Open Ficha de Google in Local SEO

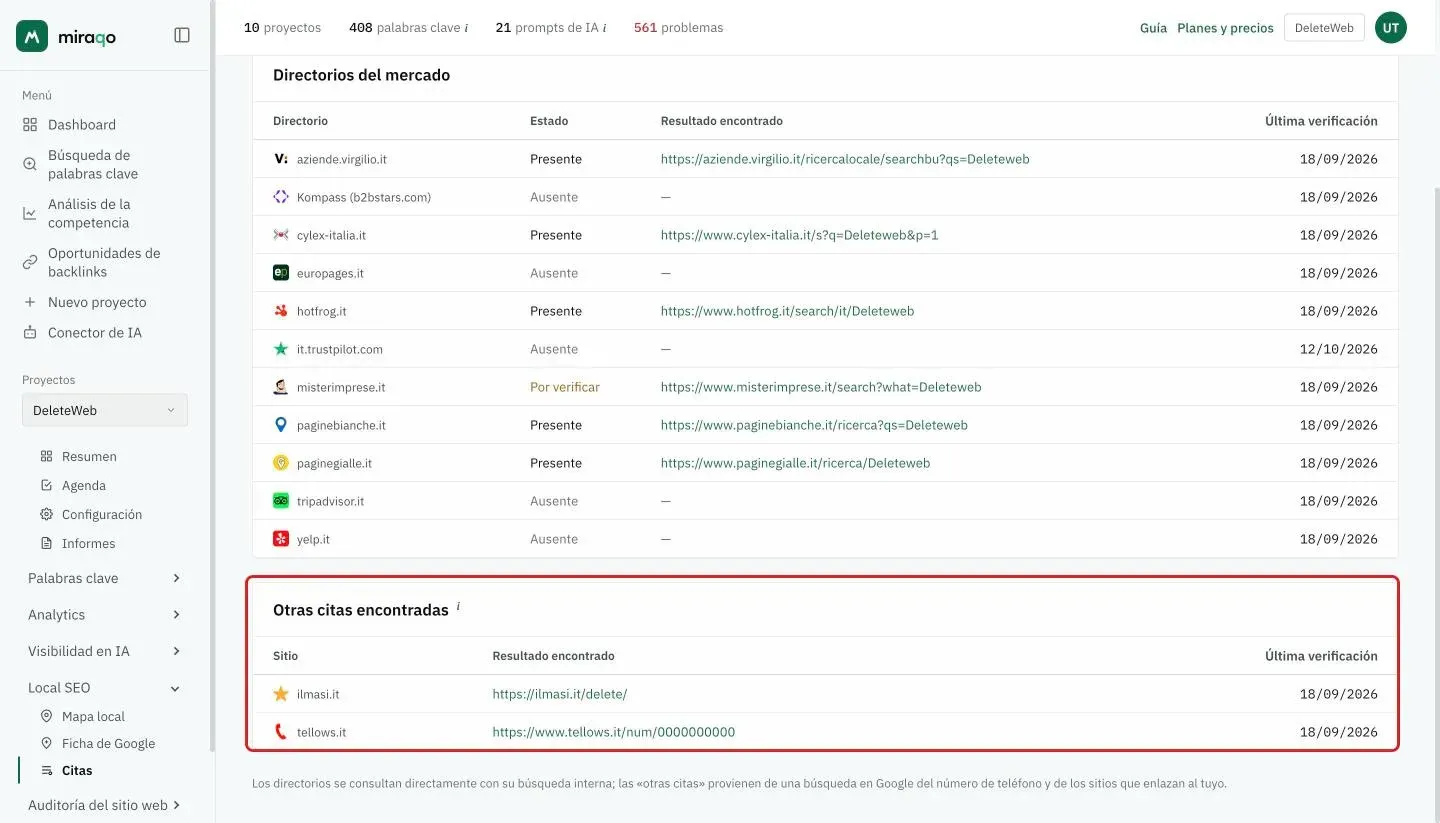coord(108,743)
